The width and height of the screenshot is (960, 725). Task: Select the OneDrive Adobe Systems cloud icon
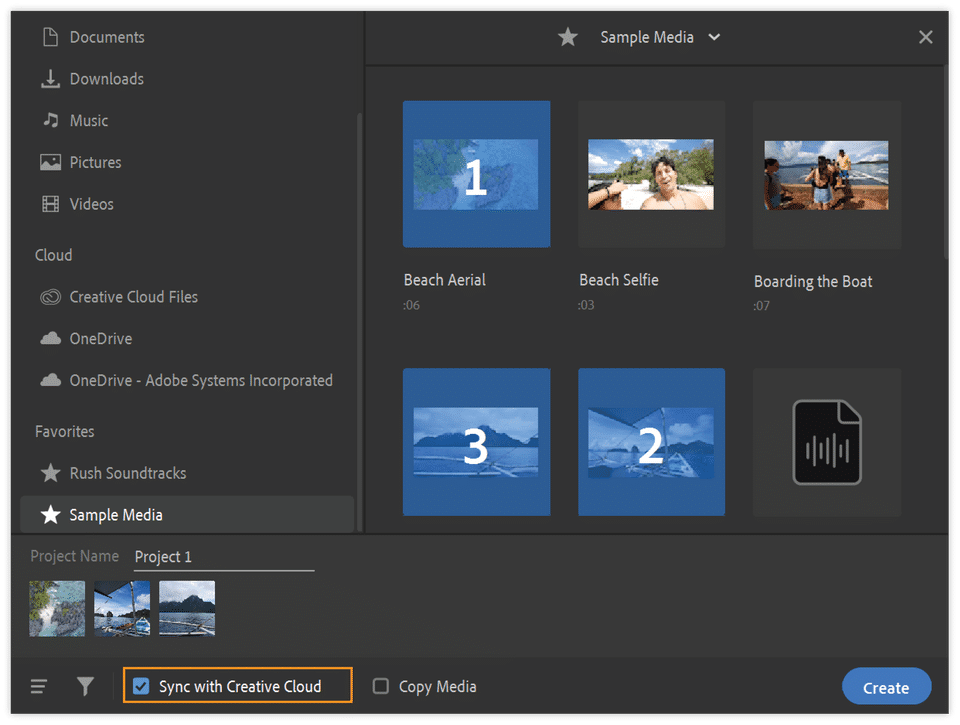50,380
